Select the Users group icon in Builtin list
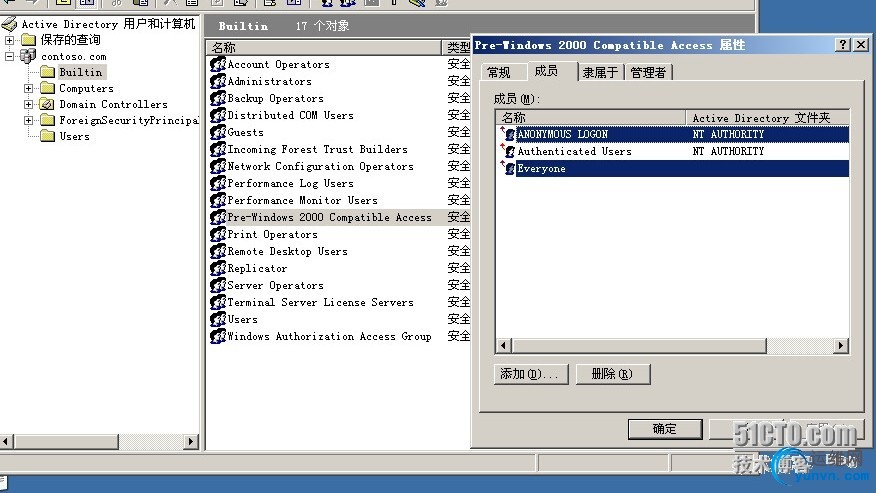876x493 pixels. pyautogui.click(x=218, y=319)
